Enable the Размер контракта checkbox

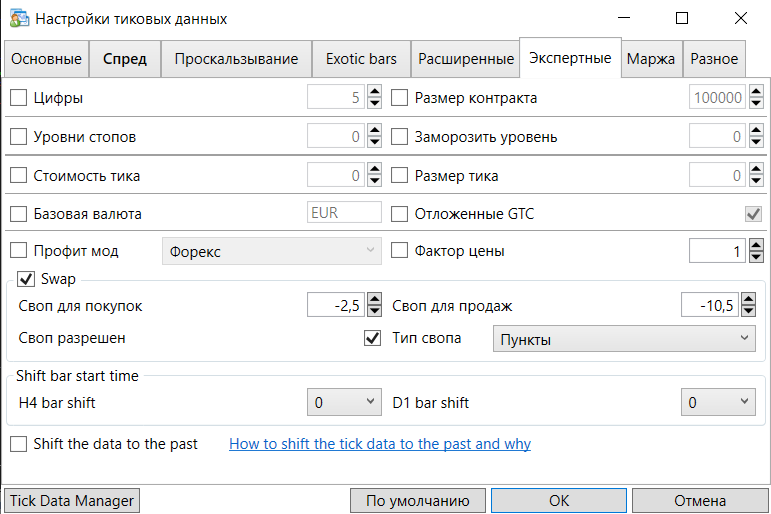point(399,97)
